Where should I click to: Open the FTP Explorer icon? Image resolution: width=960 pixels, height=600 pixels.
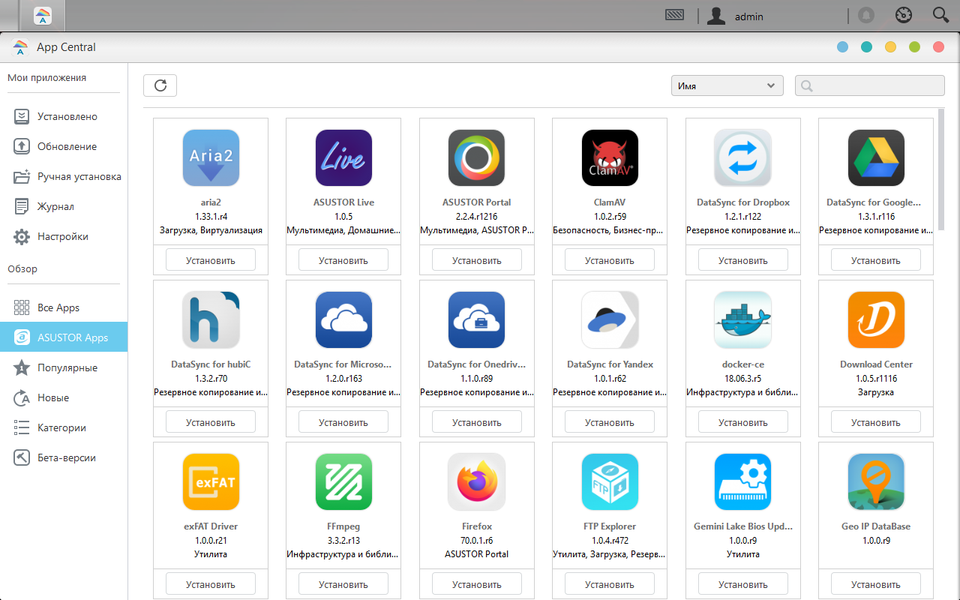pos(610,482)
